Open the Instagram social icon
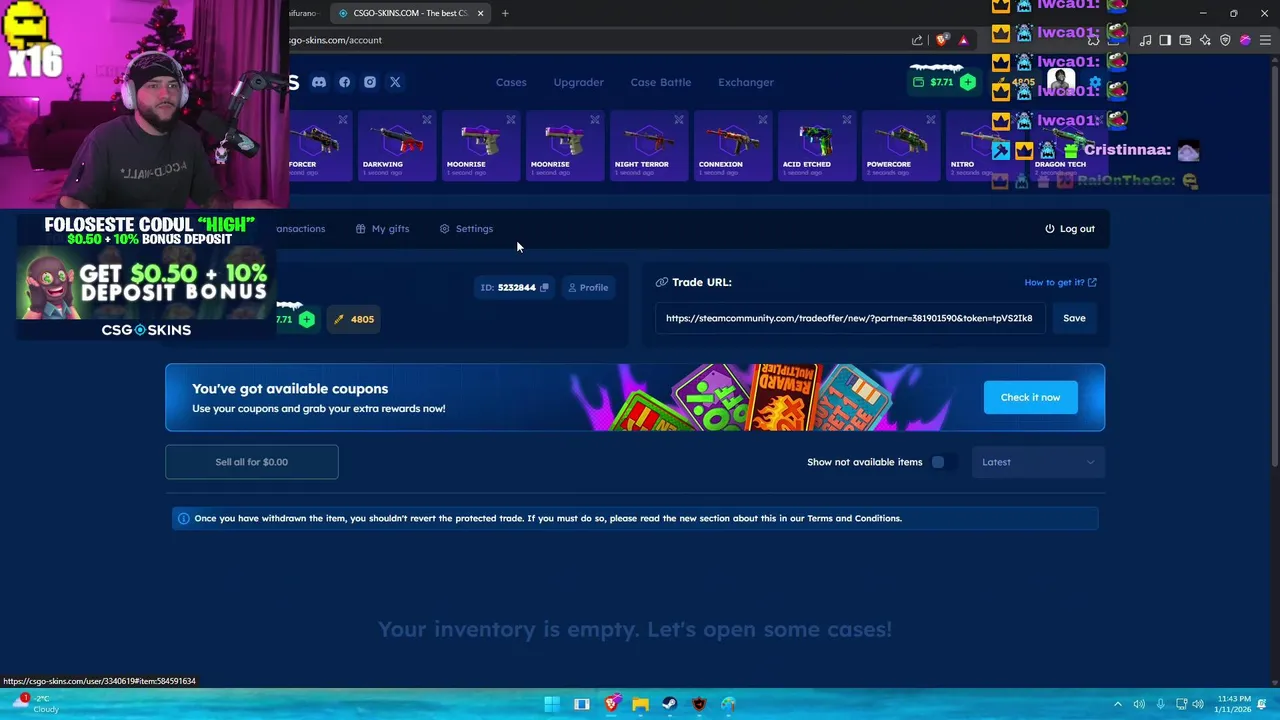 [370, 82]
